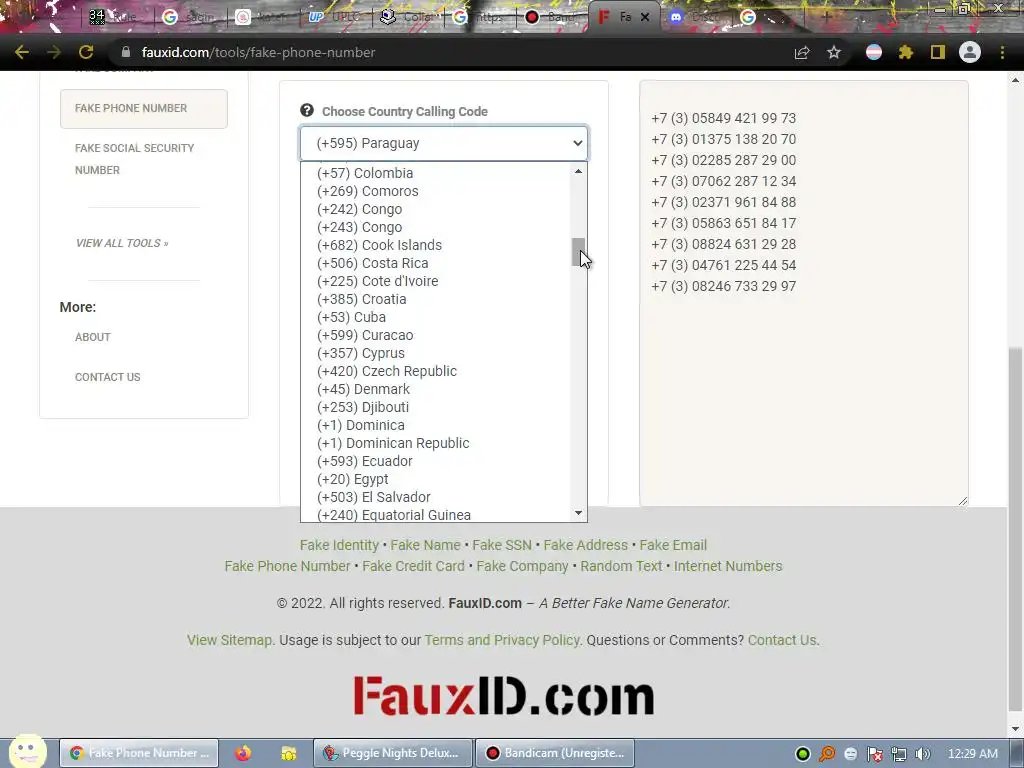Click the volume speaker tray icon
Viewport: 1024px width, 768px height.
[x=922, y=754]
